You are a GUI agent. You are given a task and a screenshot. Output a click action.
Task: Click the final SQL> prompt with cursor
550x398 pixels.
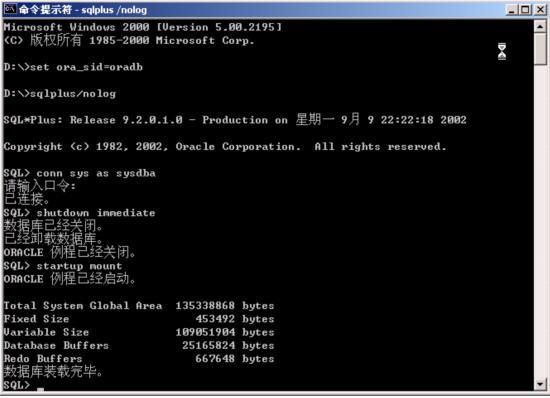tap(24, 385)
